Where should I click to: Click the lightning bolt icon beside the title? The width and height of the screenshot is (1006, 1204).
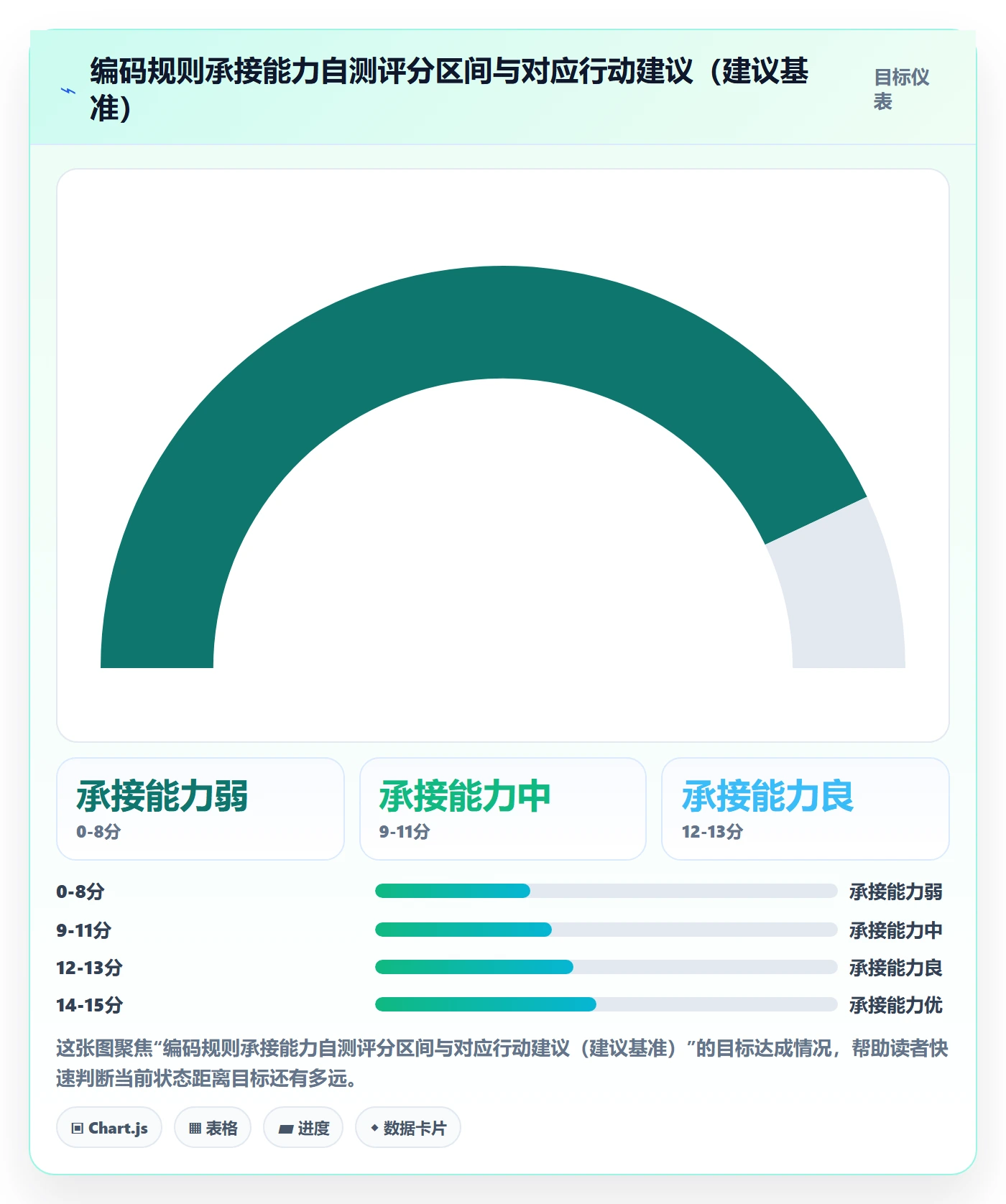pyautogui.click(x=68, y=91)
